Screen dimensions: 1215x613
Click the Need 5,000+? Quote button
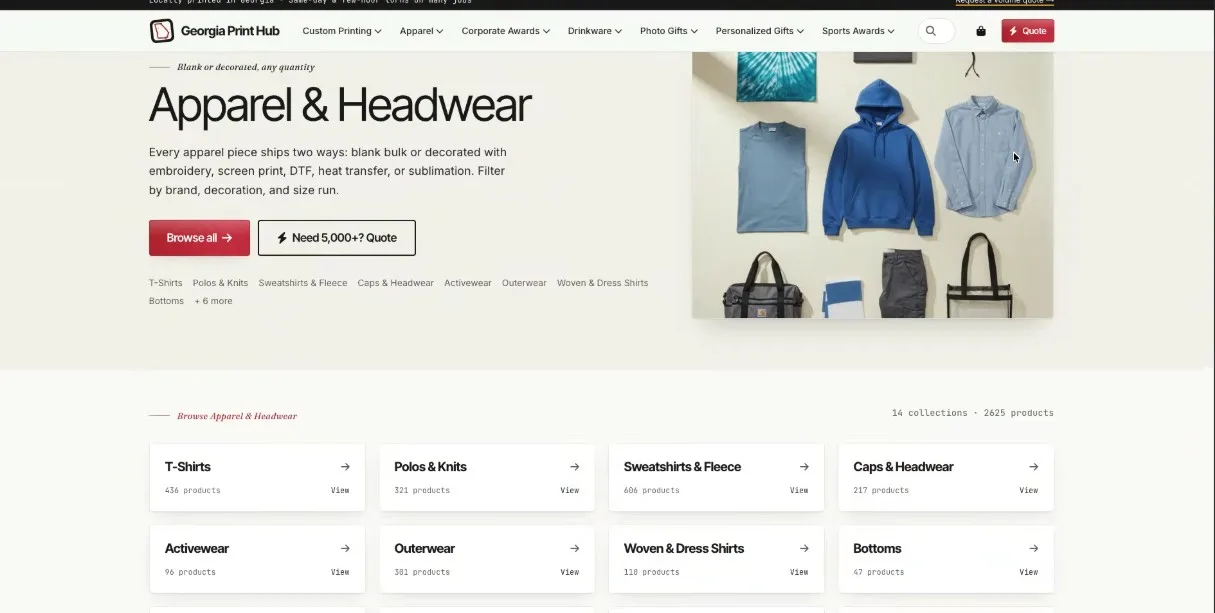tap(336, 238)
